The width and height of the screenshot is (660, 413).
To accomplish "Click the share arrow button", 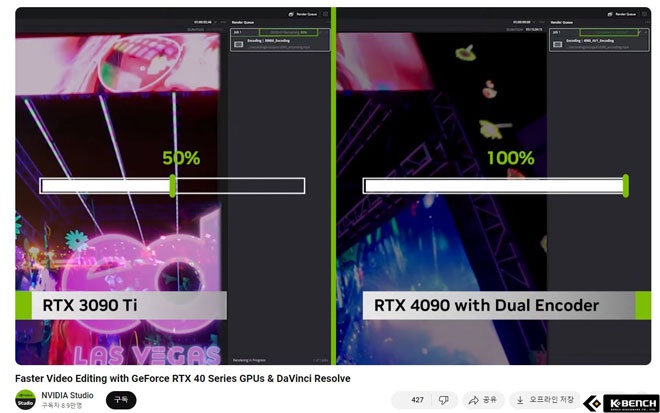I will coord(482,400).
